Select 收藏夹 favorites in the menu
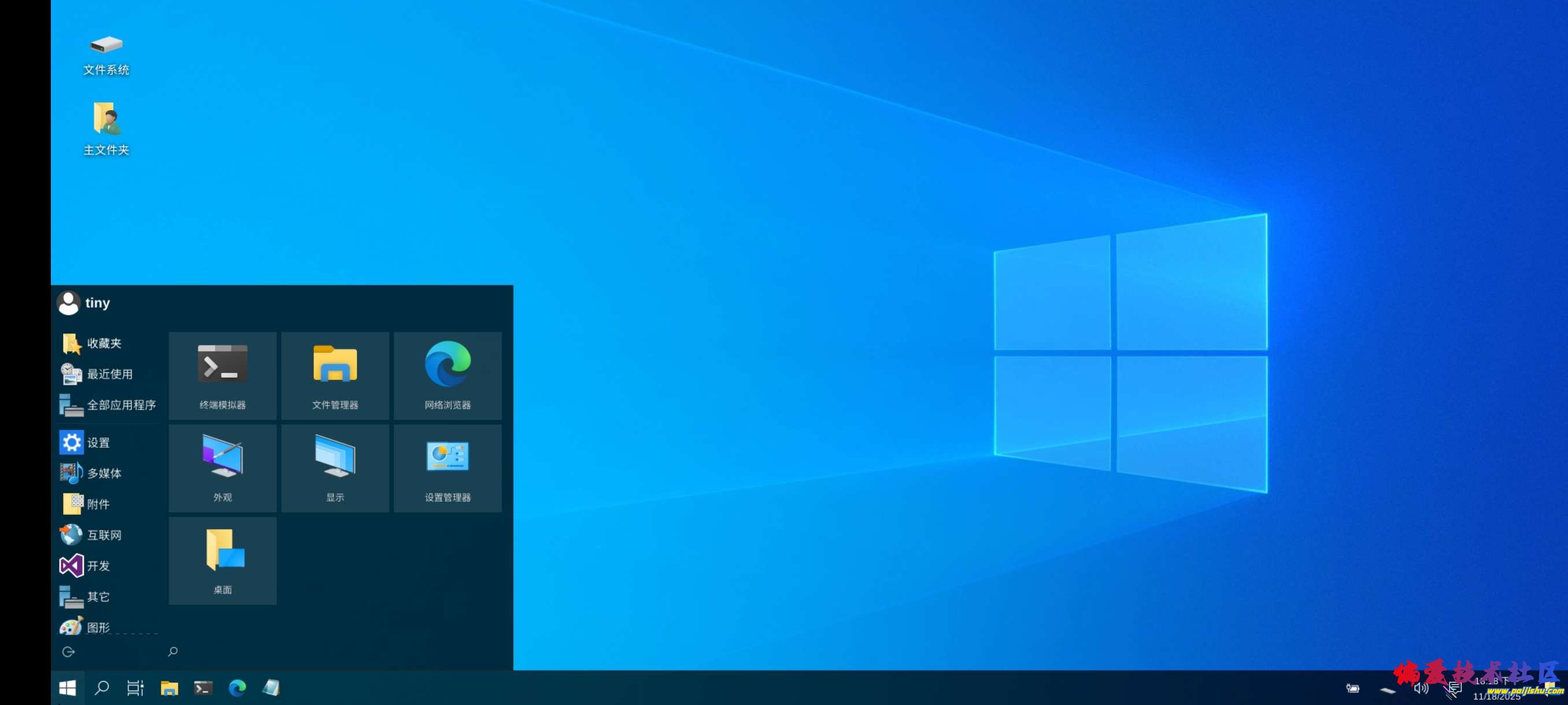The width and height of the screenshot is (1568, 705). (103, 343)
